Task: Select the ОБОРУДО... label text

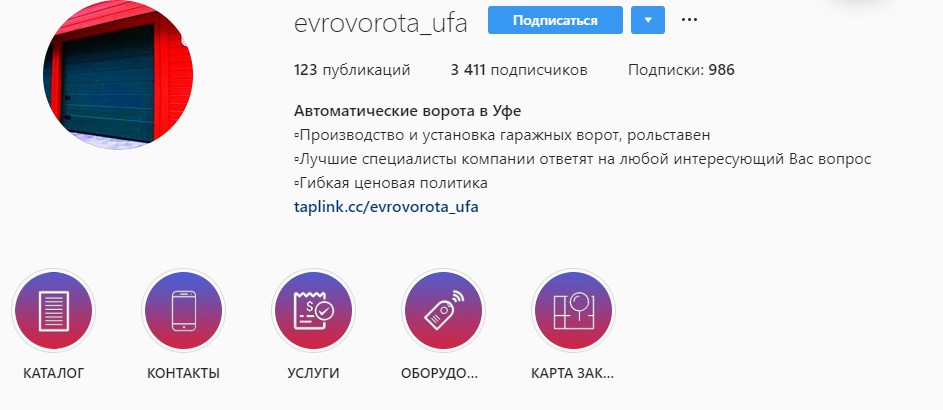Action: click(439, 373)
